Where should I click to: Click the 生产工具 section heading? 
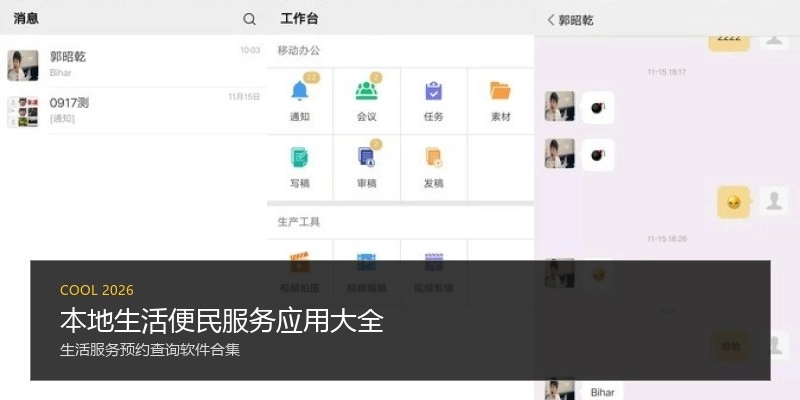coord(299,222)
